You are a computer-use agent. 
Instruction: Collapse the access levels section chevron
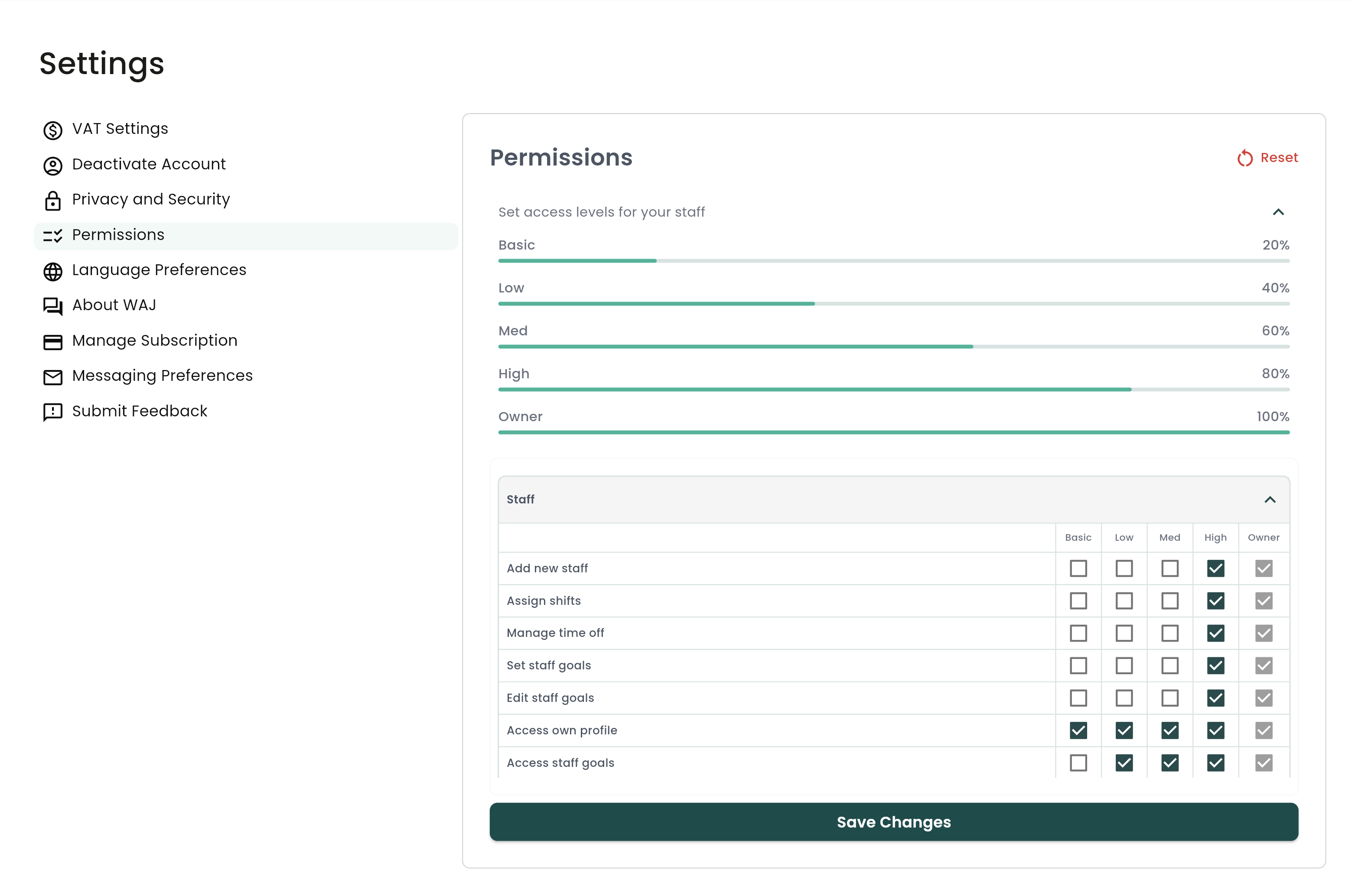1279,212
